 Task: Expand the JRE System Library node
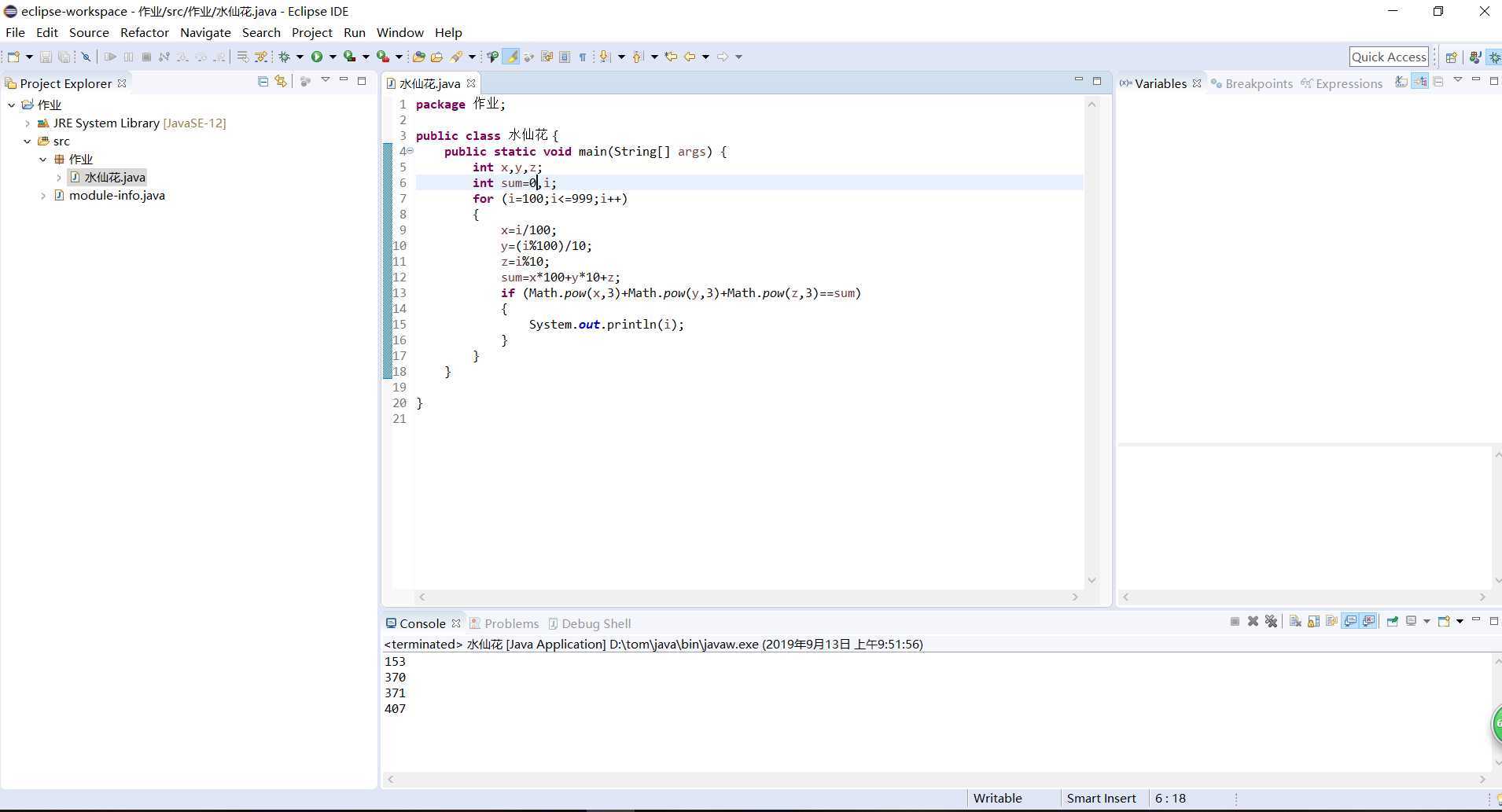click(x=28, y=123)
